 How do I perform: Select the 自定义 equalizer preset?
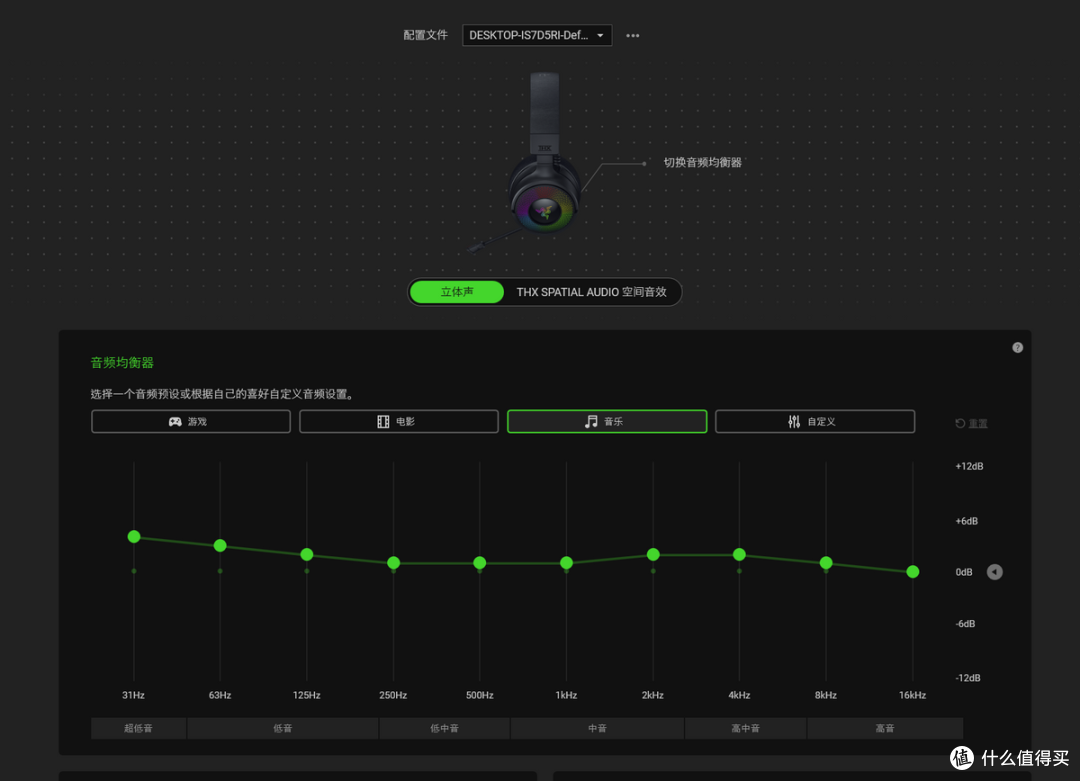[x=815, y=421]
